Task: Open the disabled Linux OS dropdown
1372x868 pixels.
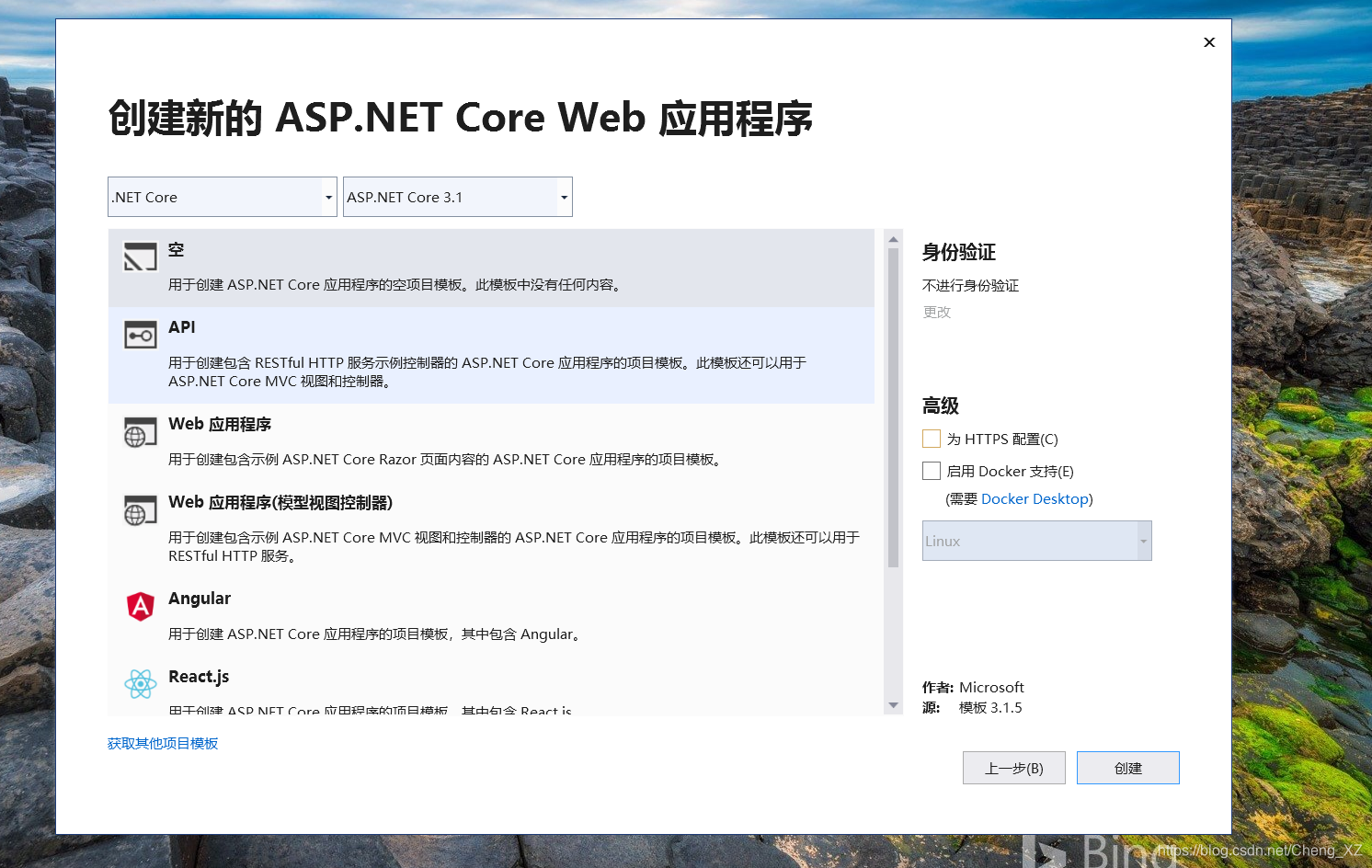Action: [1037, 541]
